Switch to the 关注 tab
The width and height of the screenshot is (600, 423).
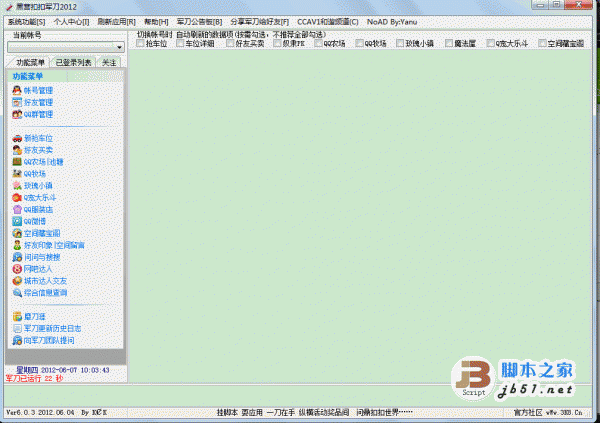[x=109, y=62]
